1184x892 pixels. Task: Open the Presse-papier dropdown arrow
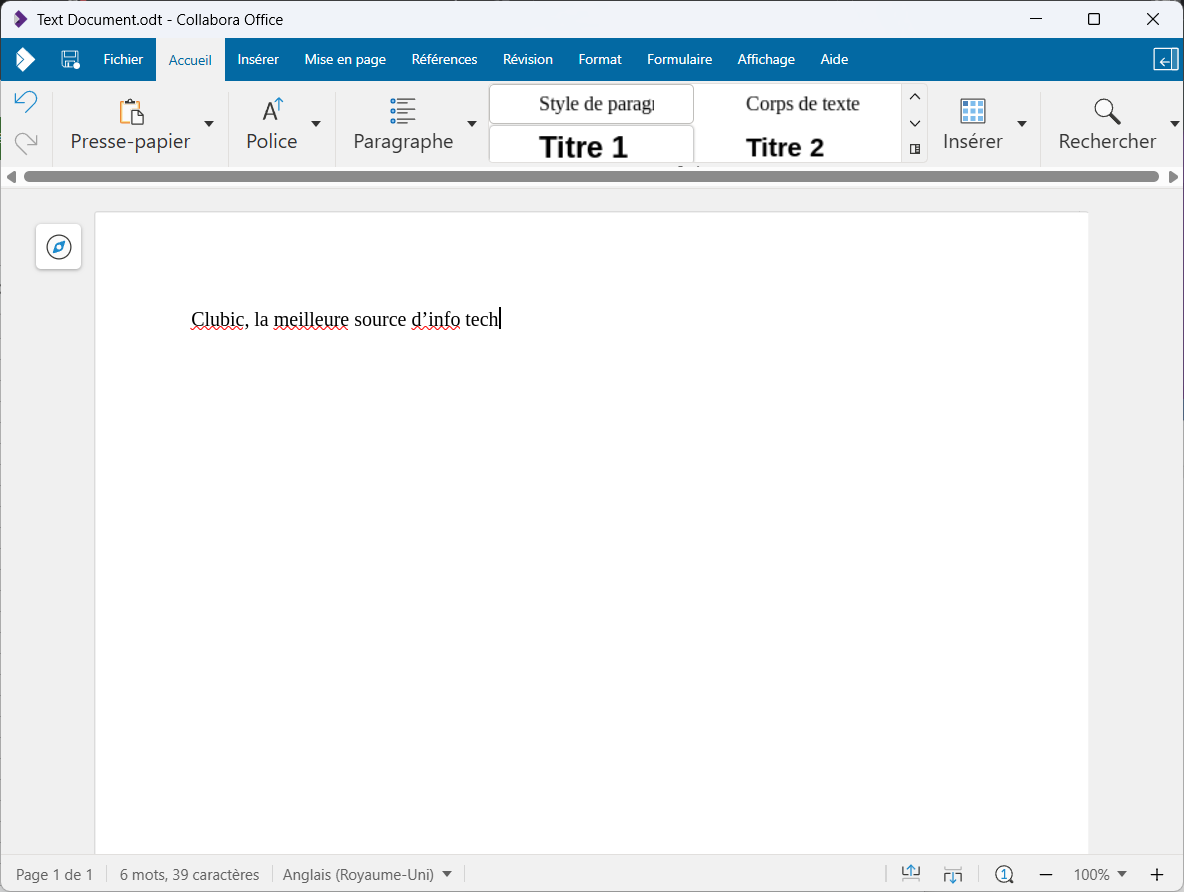pos(209,124)
